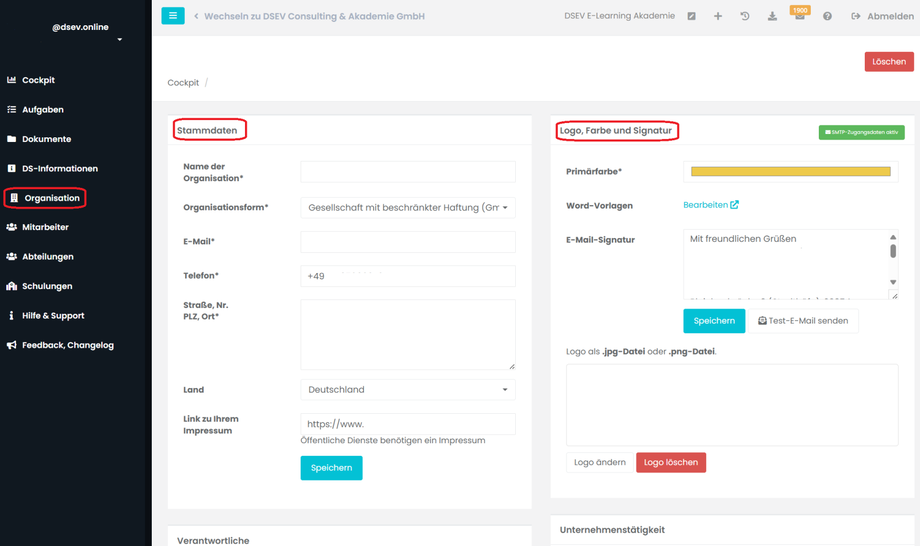Open the history clock icon
This screenshot has width=920, height=546.
point(745,16)
